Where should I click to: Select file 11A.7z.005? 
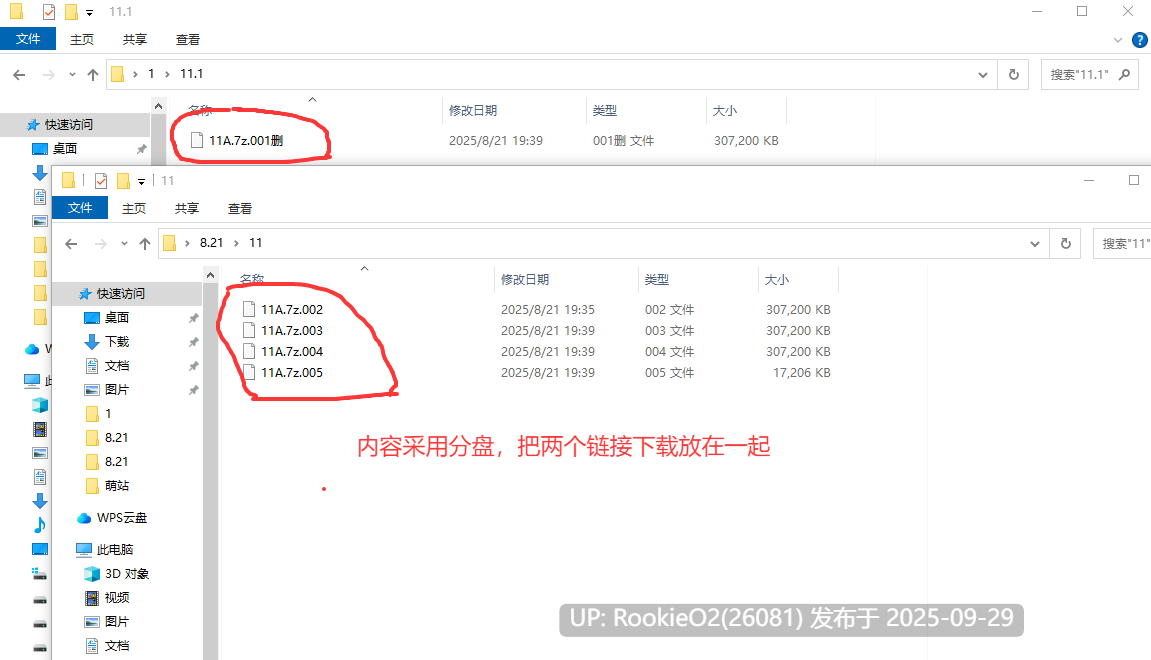[x=291, y=373]
